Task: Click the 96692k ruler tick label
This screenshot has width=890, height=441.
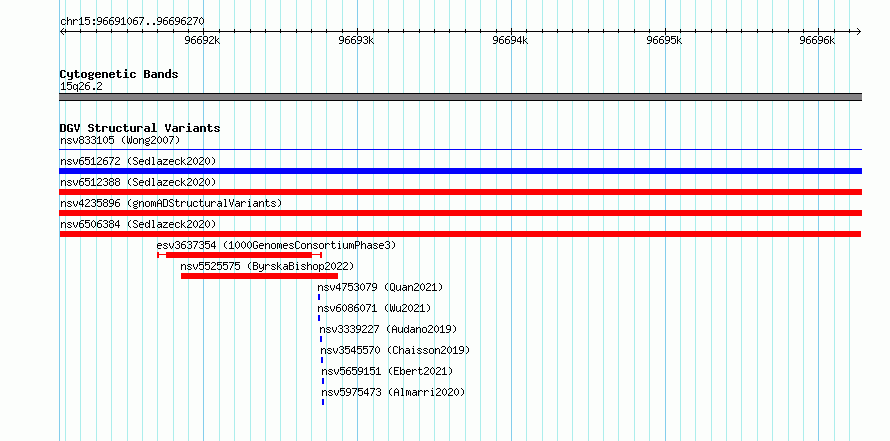Action: [x=203, y=40]
